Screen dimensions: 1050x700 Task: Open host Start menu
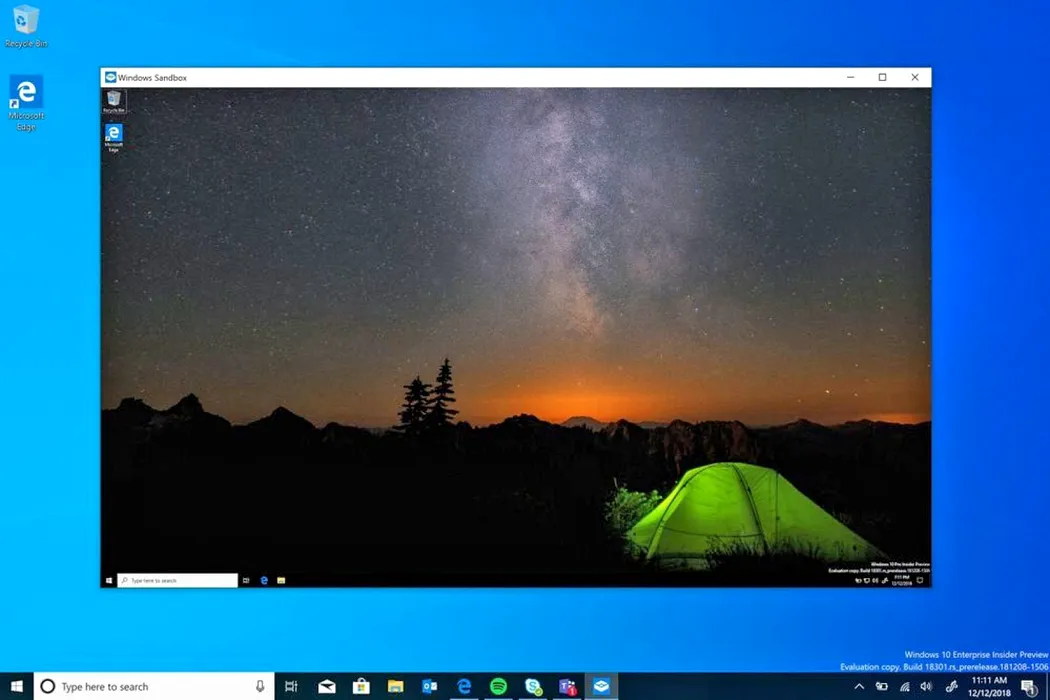[16, 687]
